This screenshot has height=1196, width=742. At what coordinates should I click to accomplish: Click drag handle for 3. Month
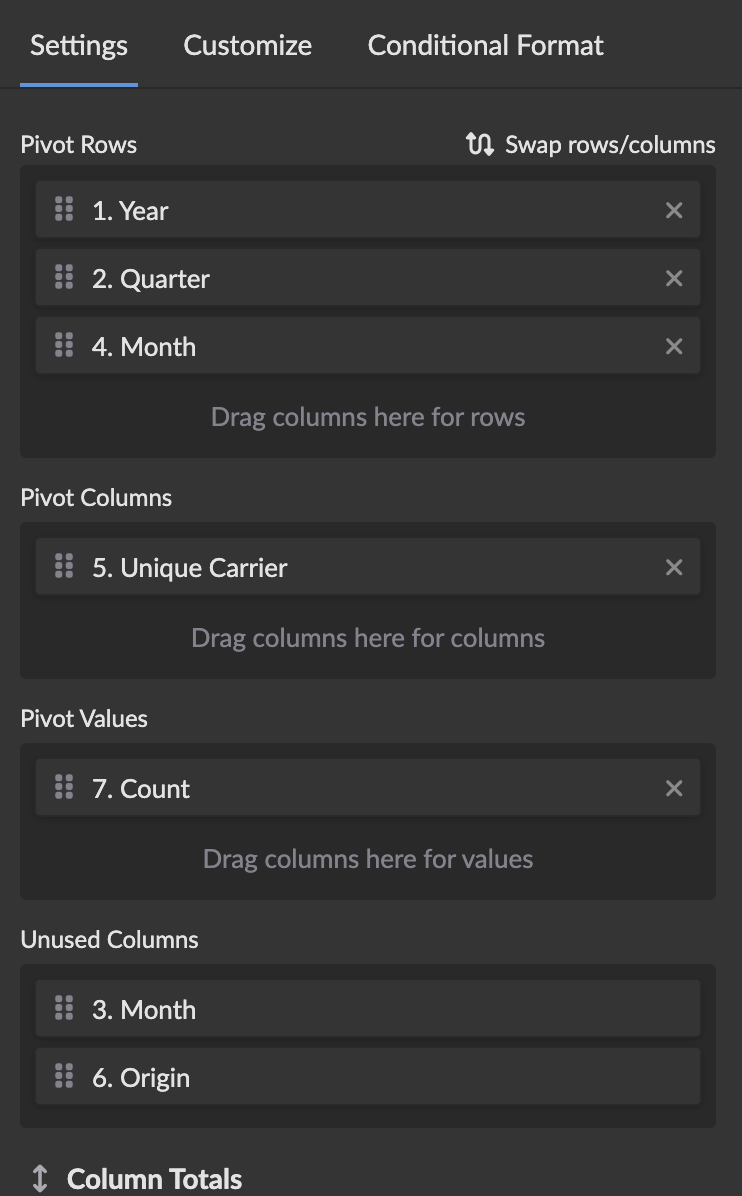tap(64, 1008)
